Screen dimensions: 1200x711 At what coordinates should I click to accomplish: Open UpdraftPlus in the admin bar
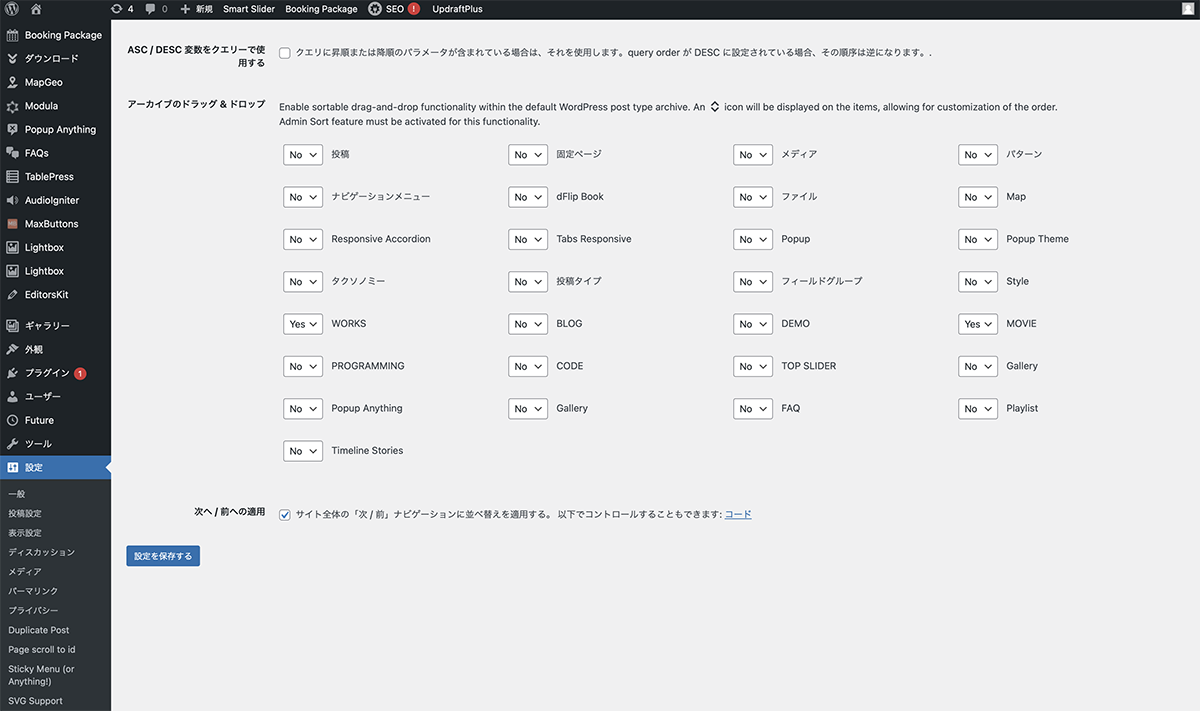[459, 9]
